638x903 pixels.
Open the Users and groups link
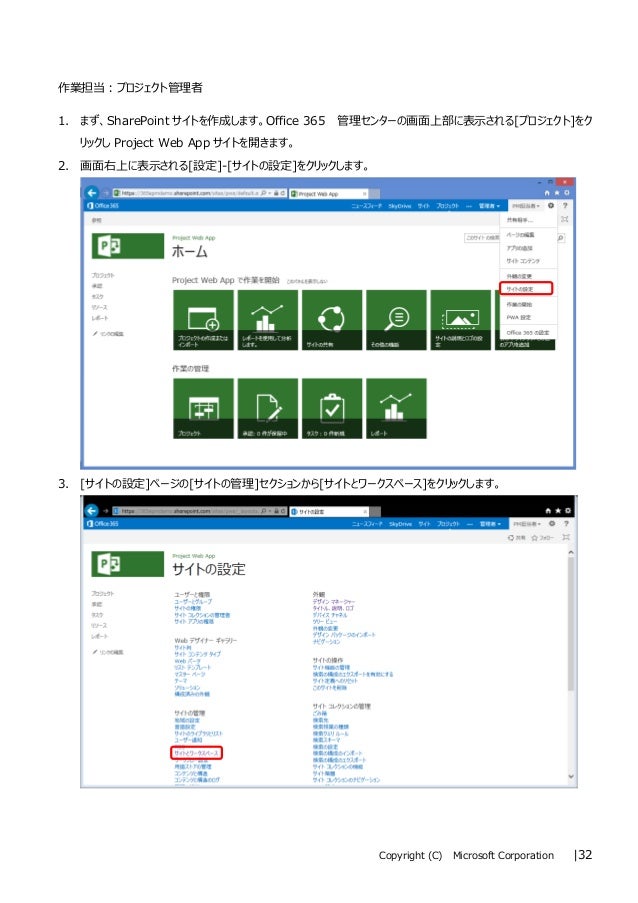pos(193,601)
